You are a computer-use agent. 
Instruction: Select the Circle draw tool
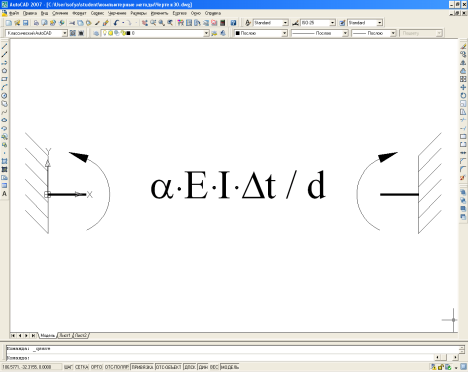[4, 95]
